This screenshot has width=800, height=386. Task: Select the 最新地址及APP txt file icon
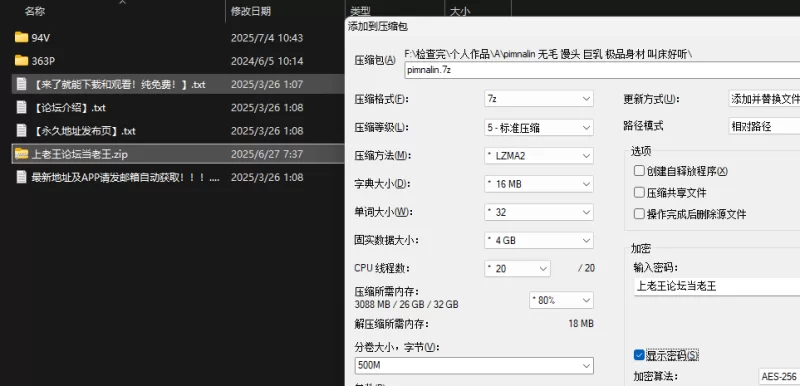point(21,177)
